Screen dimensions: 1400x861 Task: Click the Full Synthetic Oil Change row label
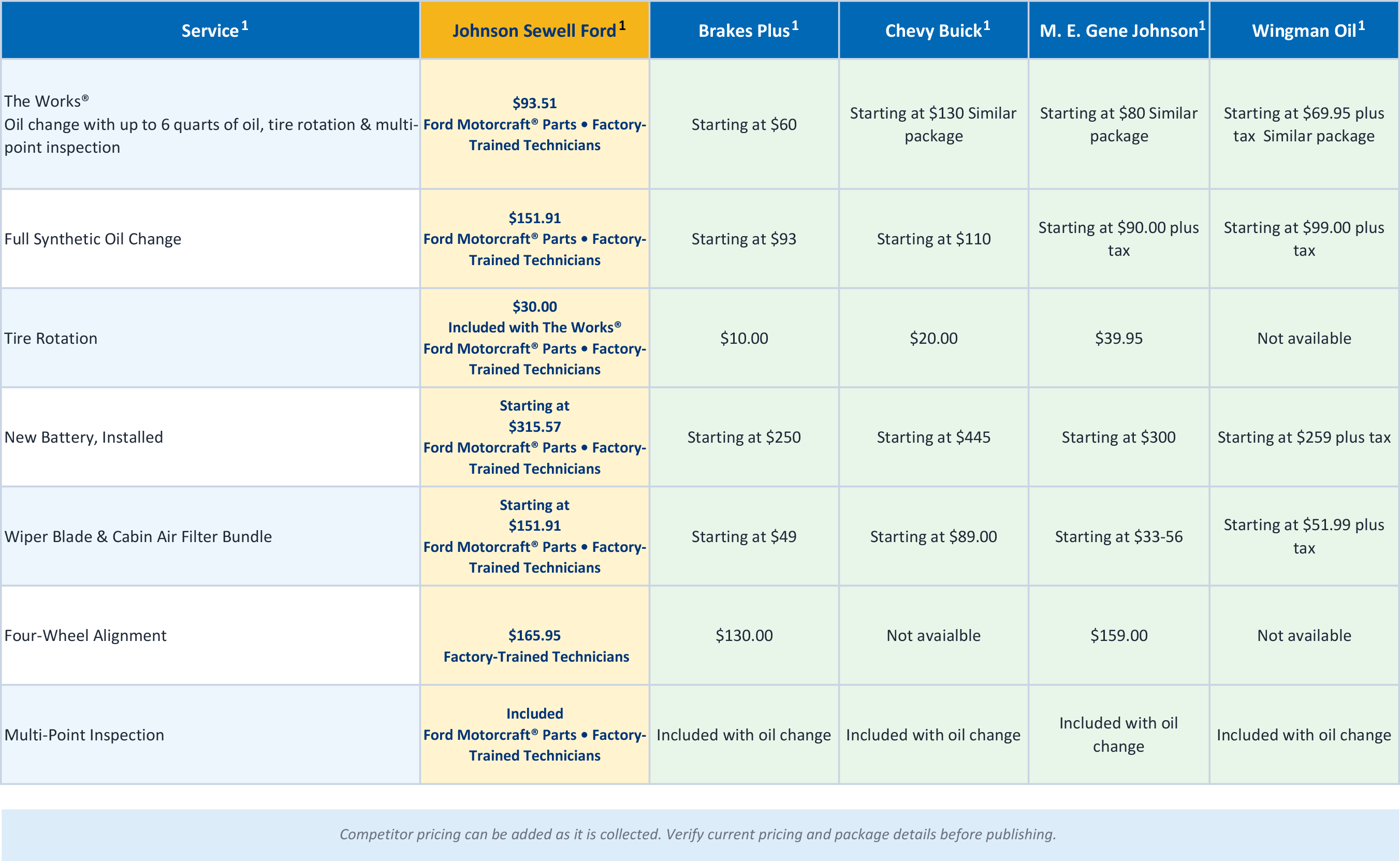(211, 239)
